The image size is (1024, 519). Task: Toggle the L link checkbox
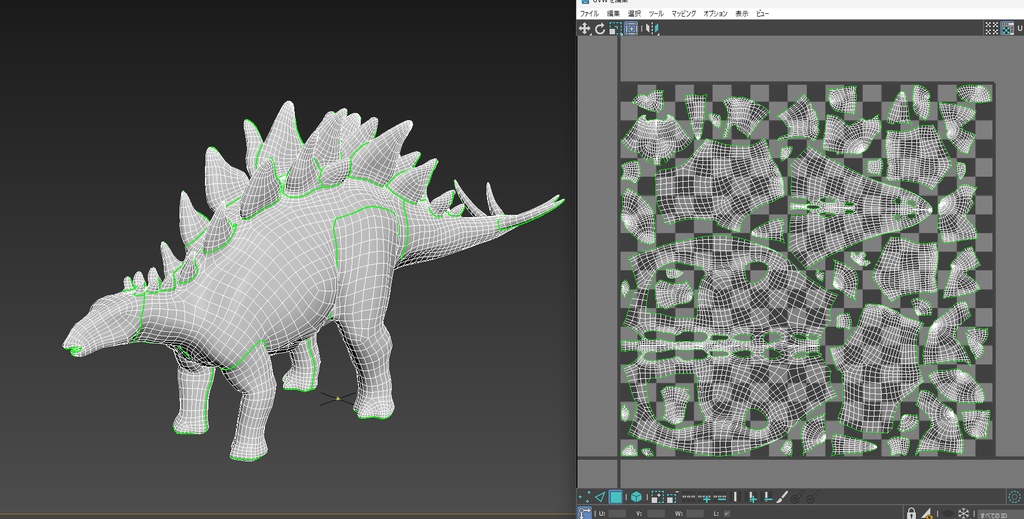pos(727,513)
